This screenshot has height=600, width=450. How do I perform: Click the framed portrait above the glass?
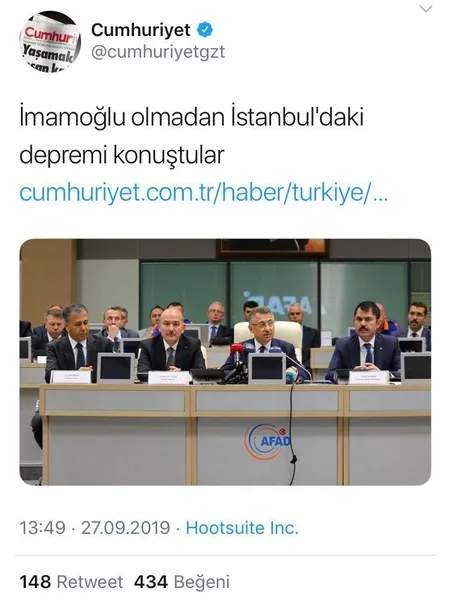[x=272, y=248]
